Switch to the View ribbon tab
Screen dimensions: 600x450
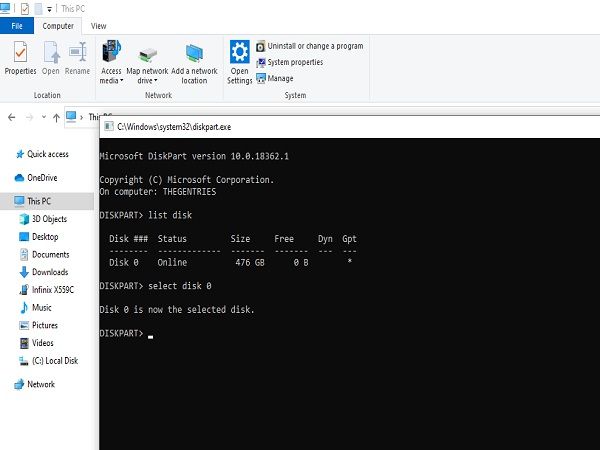coord(98,26)
